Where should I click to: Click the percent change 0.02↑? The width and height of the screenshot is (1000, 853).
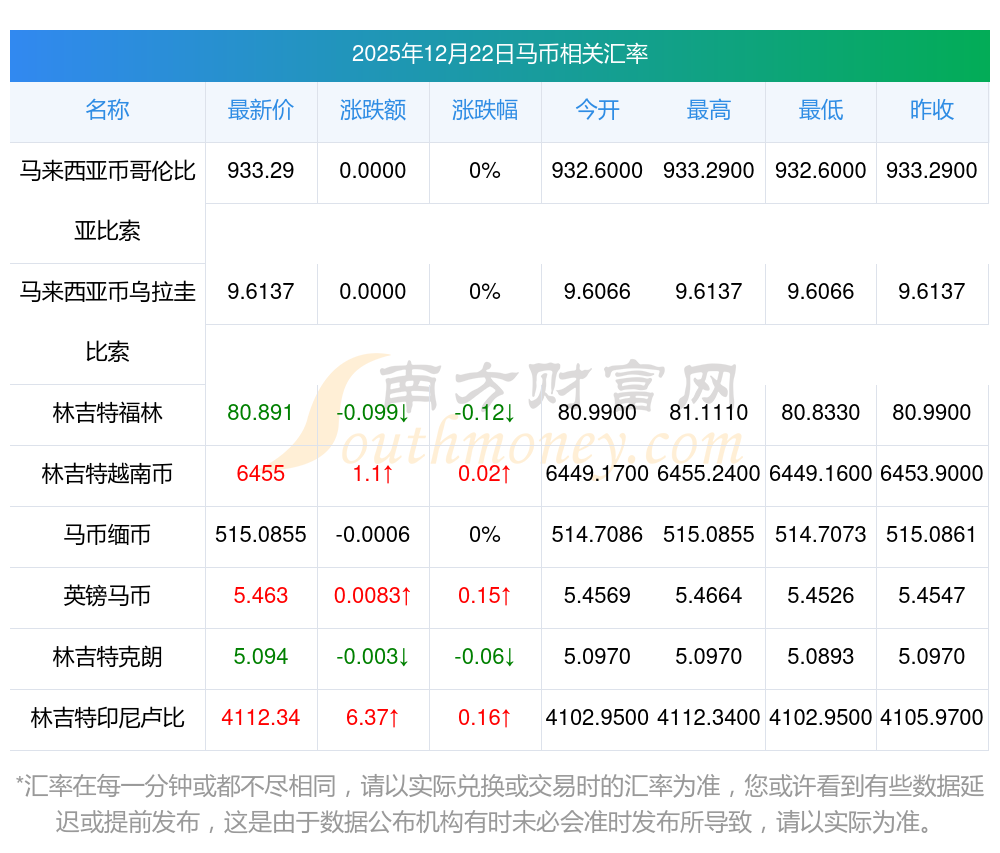(x=485, y=474)
